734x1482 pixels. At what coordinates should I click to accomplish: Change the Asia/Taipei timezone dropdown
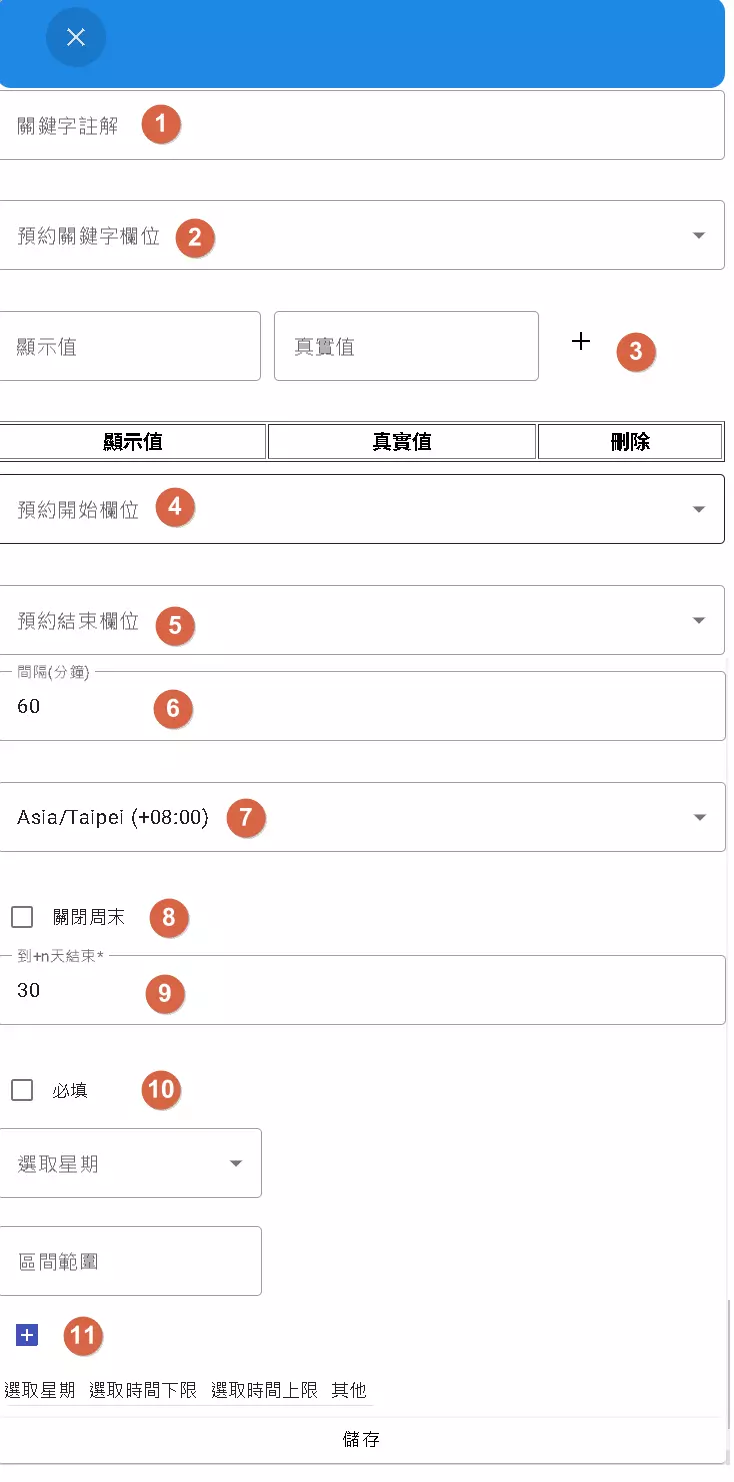pos(360,817)
